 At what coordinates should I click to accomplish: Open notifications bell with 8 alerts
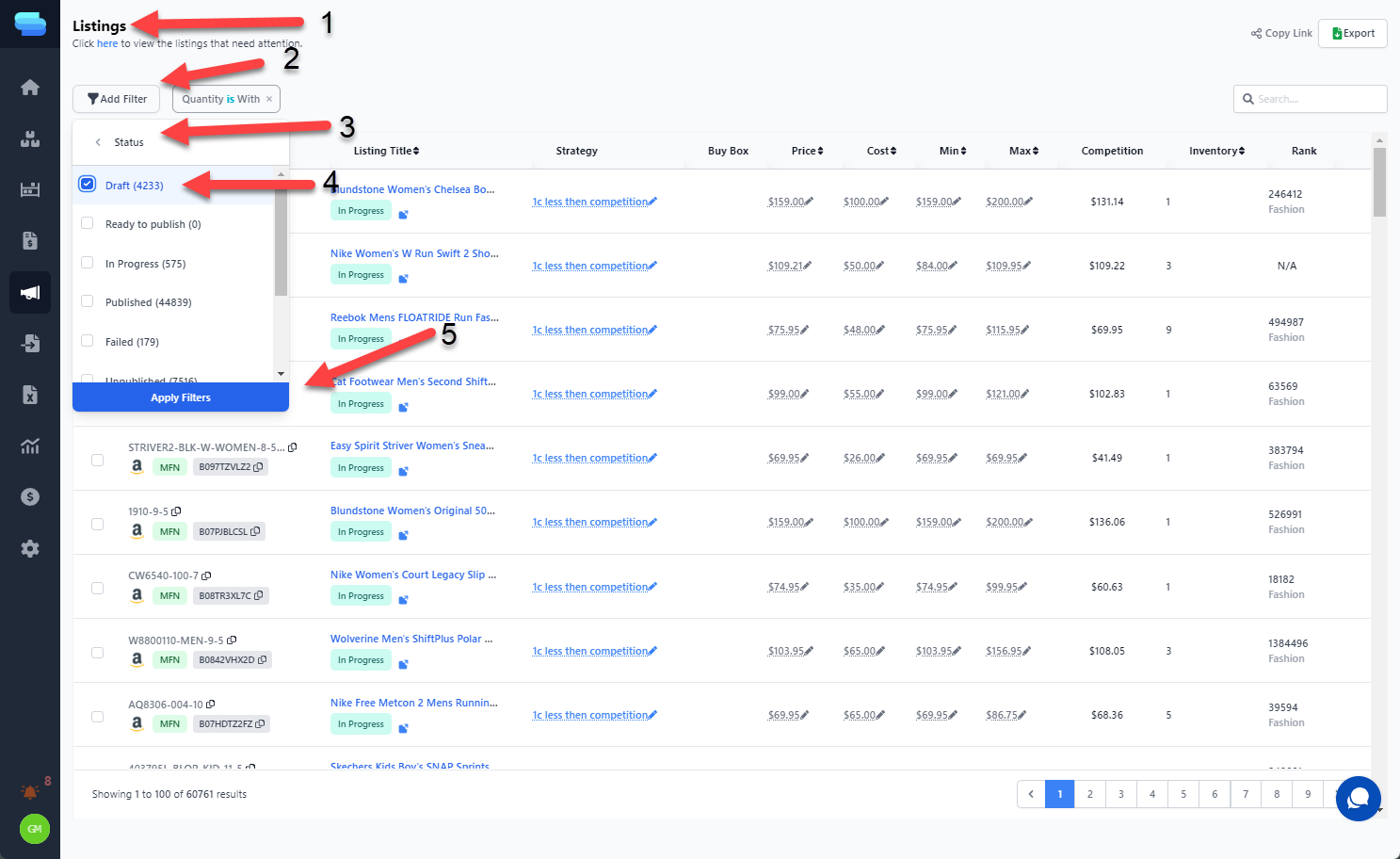31,792
